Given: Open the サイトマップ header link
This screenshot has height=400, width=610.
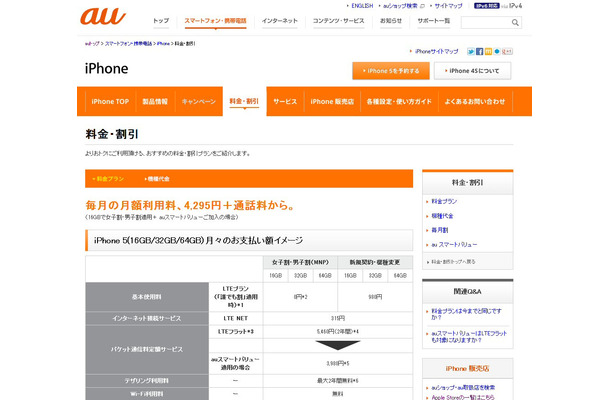Looking at the screenshot, I should (448, 6).
